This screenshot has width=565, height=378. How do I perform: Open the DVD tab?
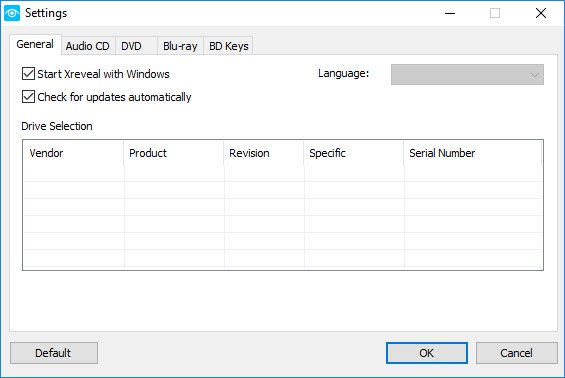(x=136, y=46)
